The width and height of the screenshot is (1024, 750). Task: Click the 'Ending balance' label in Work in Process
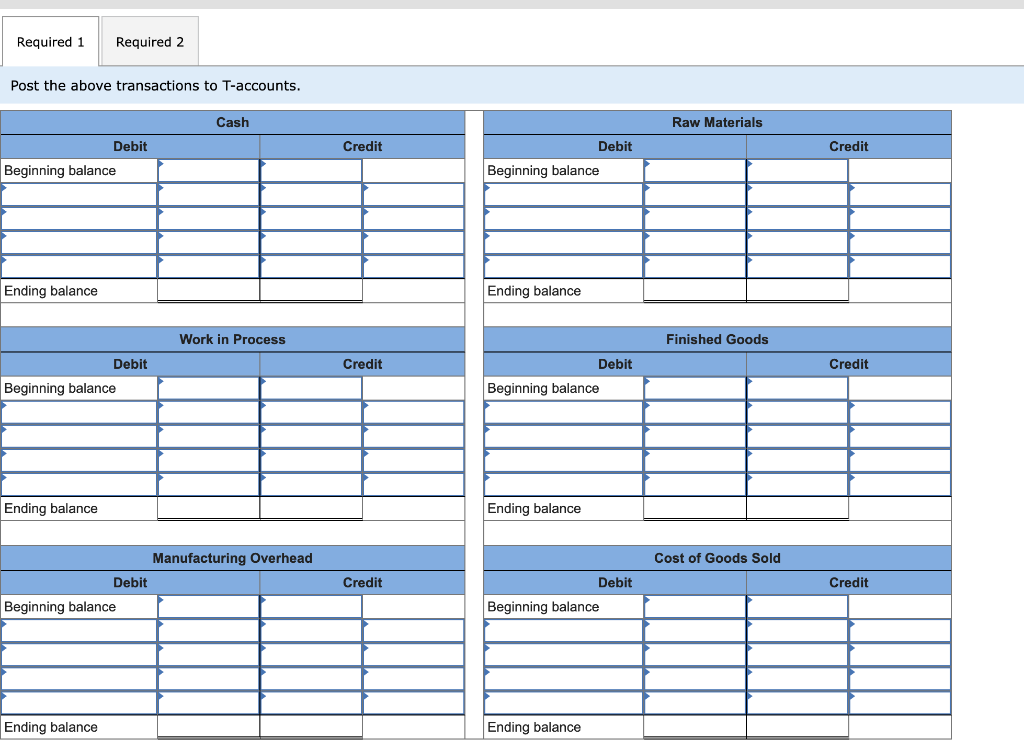51,508
